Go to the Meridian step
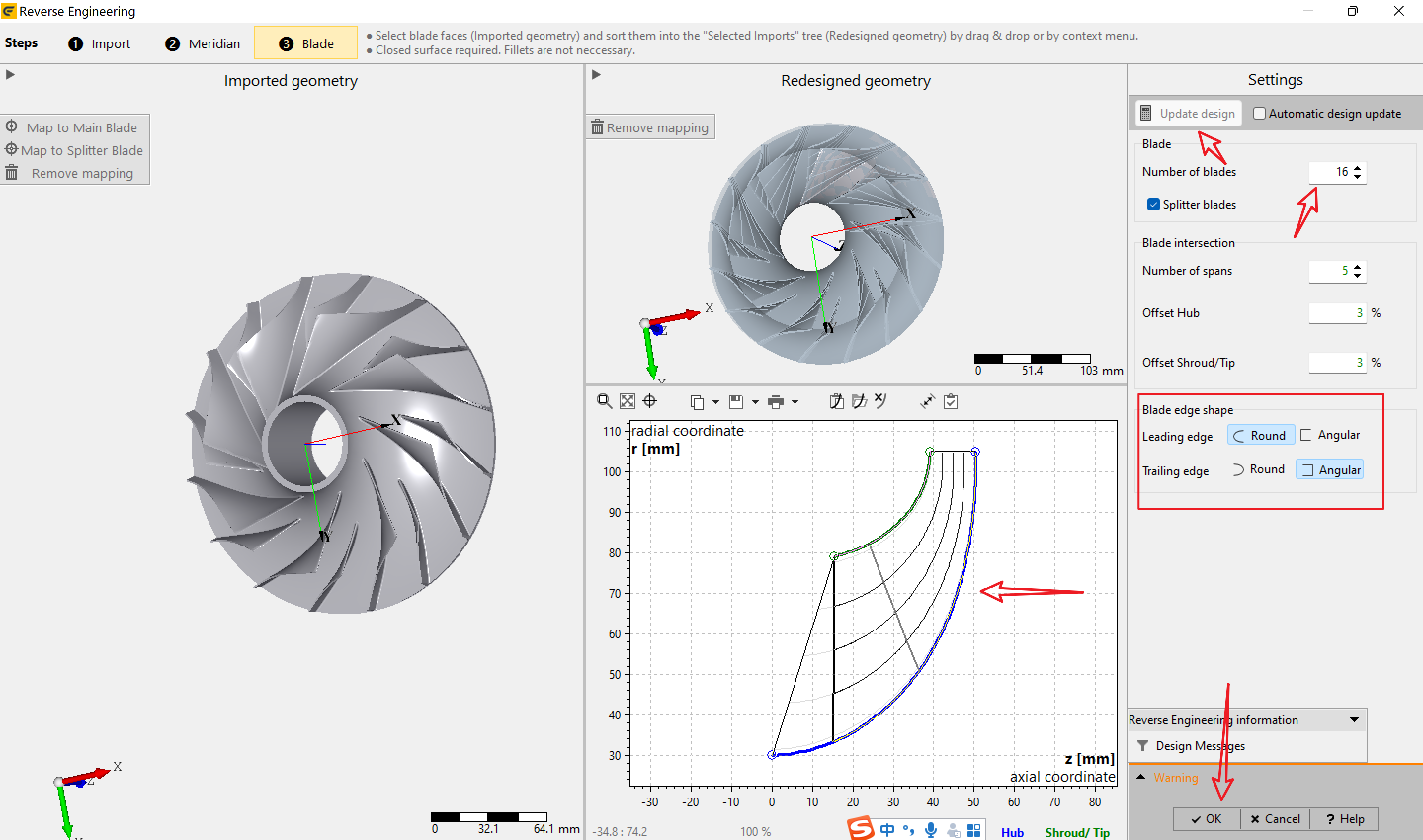 pyautogui.click(x=203, y=43)
